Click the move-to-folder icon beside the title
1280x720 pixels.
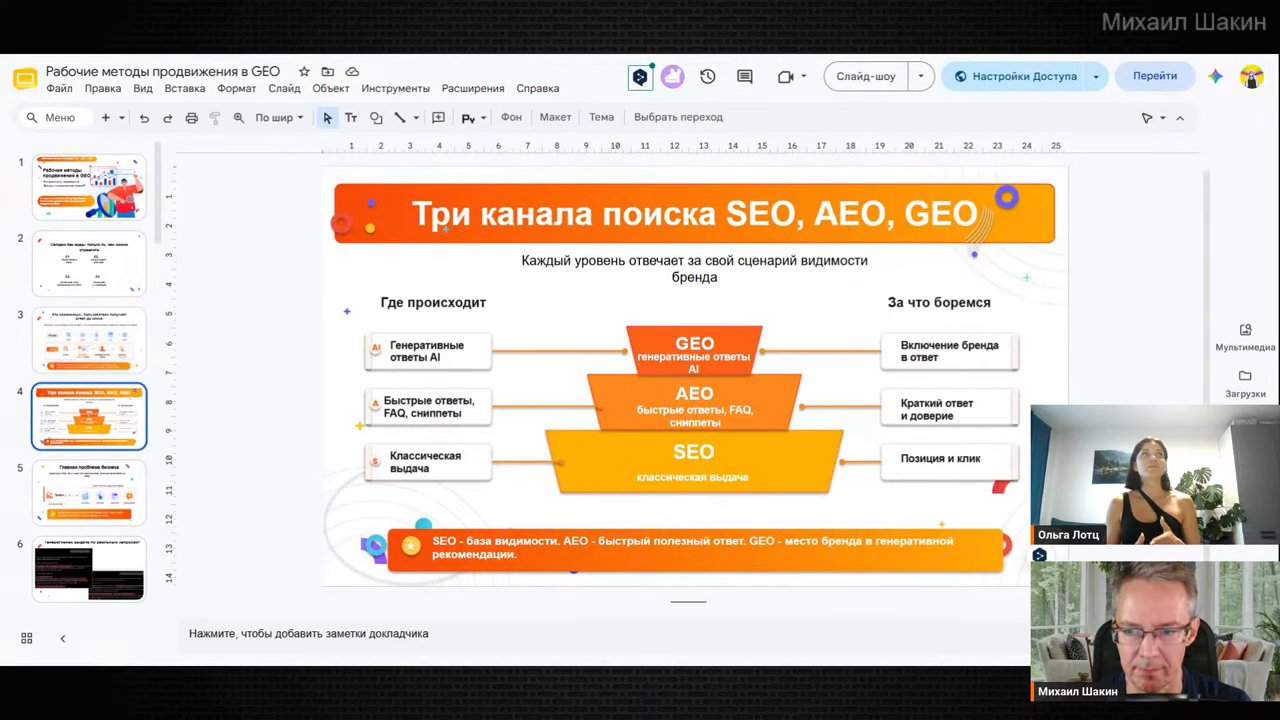pos(328,72)
